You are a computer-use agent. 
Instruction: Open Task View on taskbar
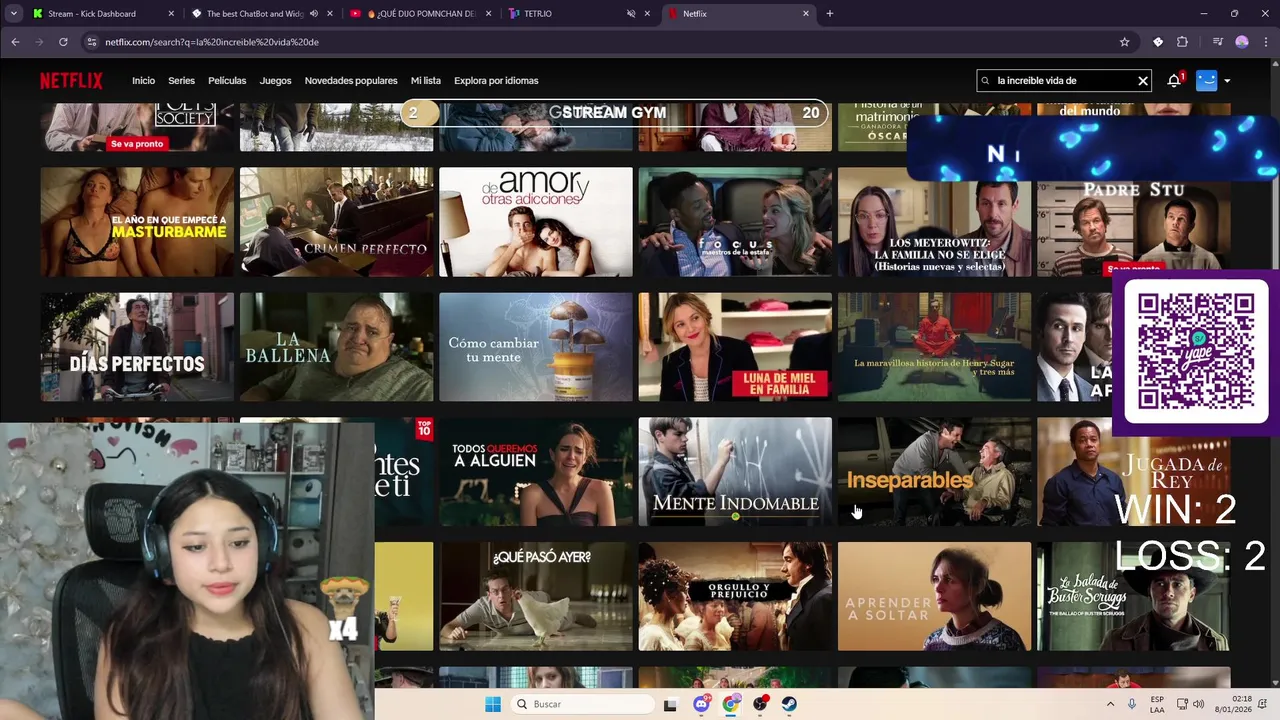pos(670,704)
